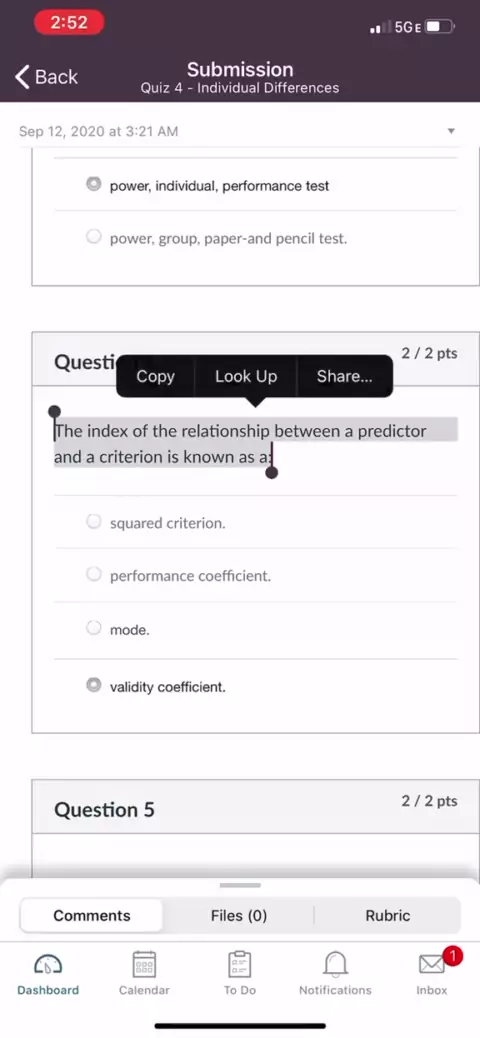Viewport: 480px width, 1038px height.
Task: Tap the bottom drawer grab handle
Action: tap(240, 885)
